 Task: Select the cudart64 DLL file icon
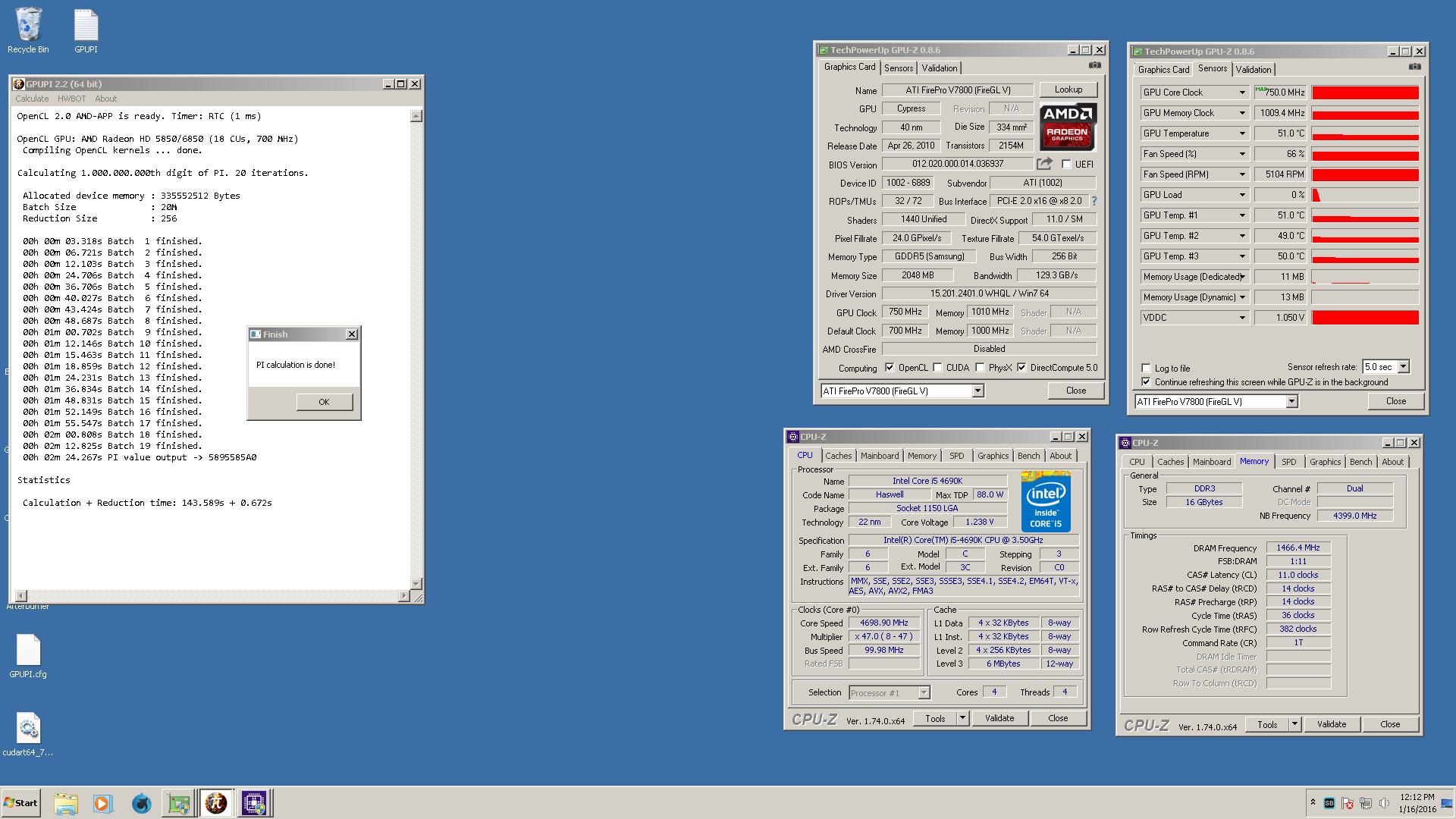pyautogui.click(x=28, y=734)
